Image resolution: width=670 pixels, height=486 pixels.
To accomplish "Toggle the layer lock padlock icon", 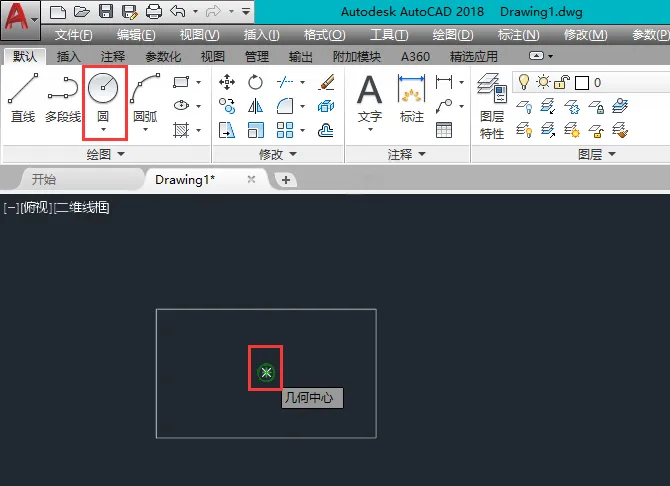I will 560,82.
